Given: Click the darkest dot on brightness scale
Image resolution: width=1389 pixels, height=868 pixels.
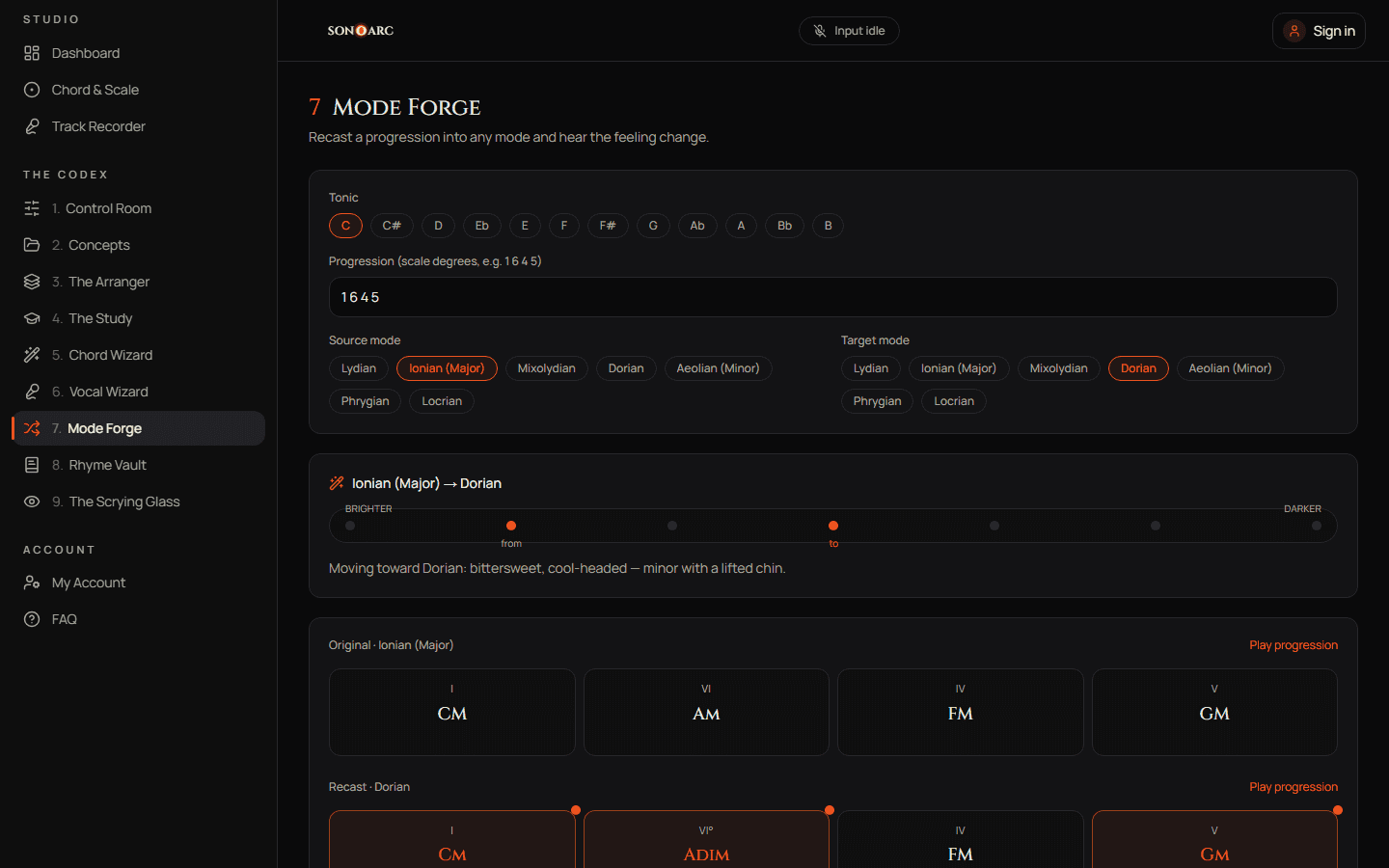Looking at the screenshot, I should 1317,526.
